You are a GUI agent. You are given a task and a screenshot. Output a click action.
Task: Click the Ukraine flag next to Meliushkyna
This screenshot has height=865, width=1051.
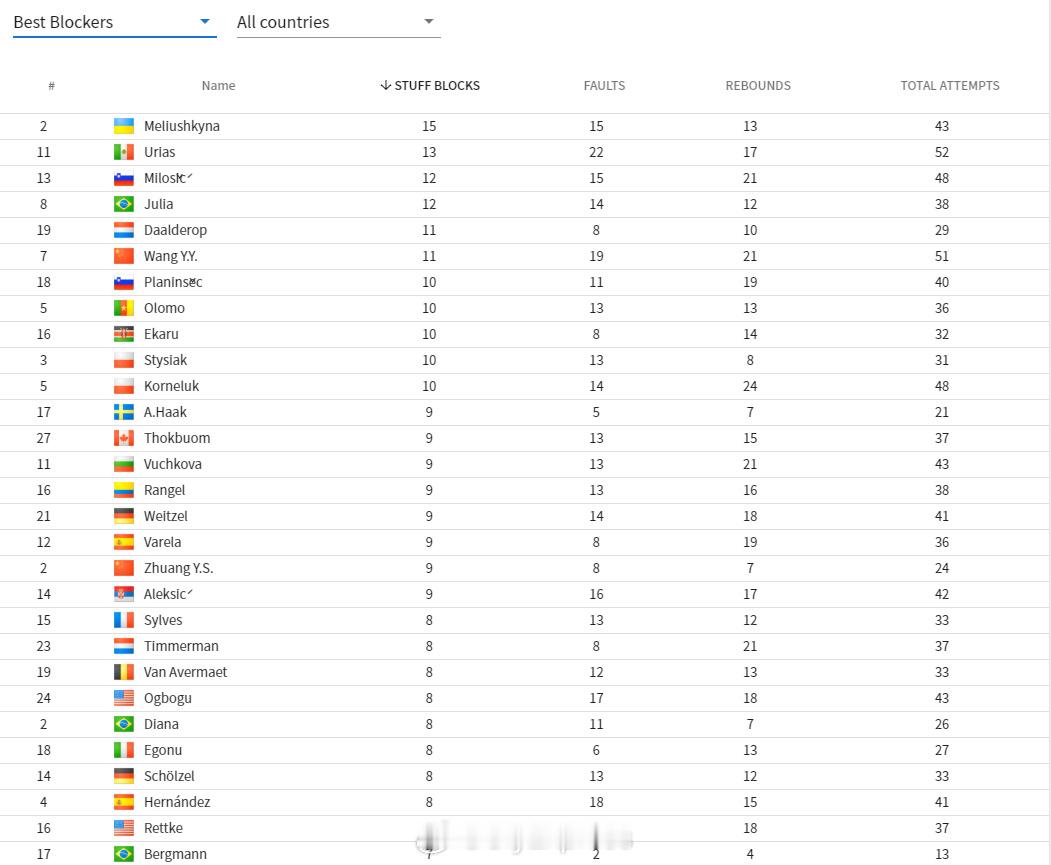(123, 126)
